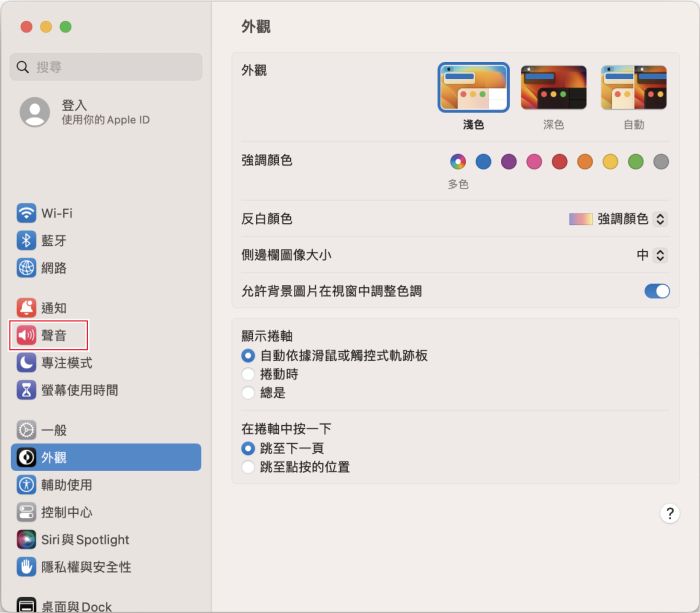Choose the 深色 appearance thumbnail
Screen dimensions: 700x613
553,87
